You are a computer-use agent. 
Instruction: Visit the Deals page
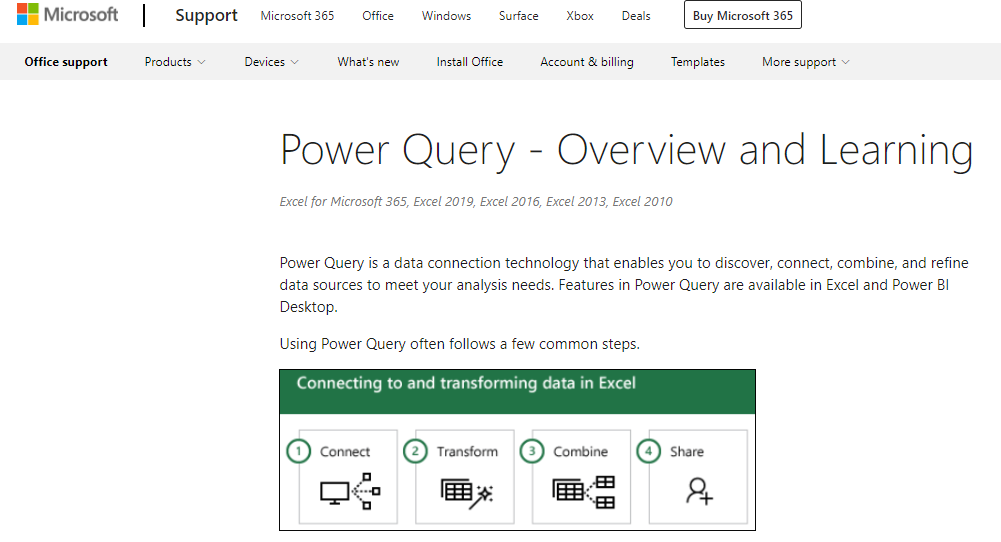point(636,15)
